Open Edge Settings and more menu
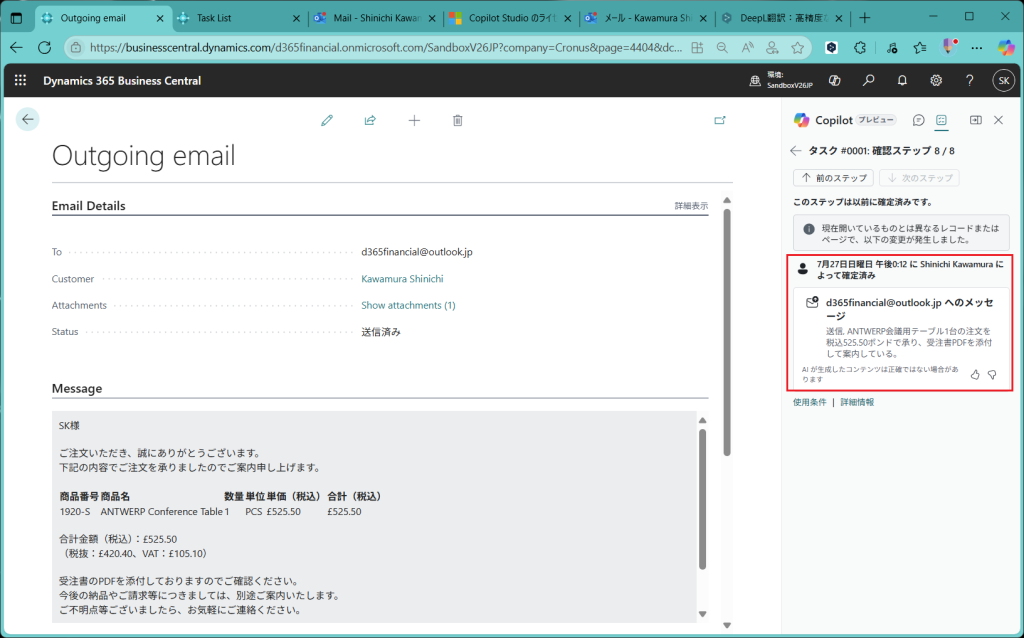 coord(976,48)
